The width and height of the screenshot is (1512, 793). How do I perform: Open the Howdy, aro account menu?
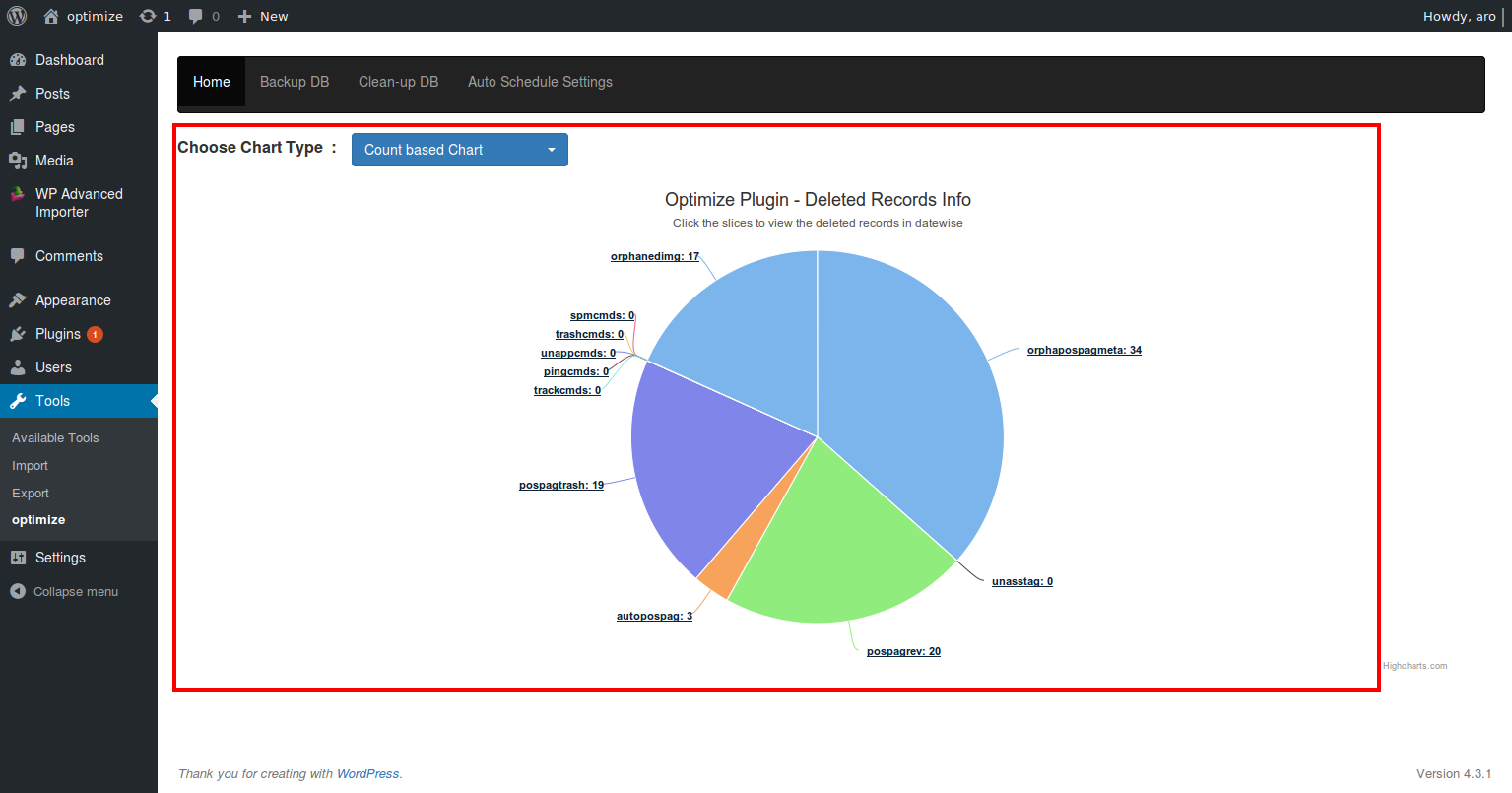(x=1460, y=16)
